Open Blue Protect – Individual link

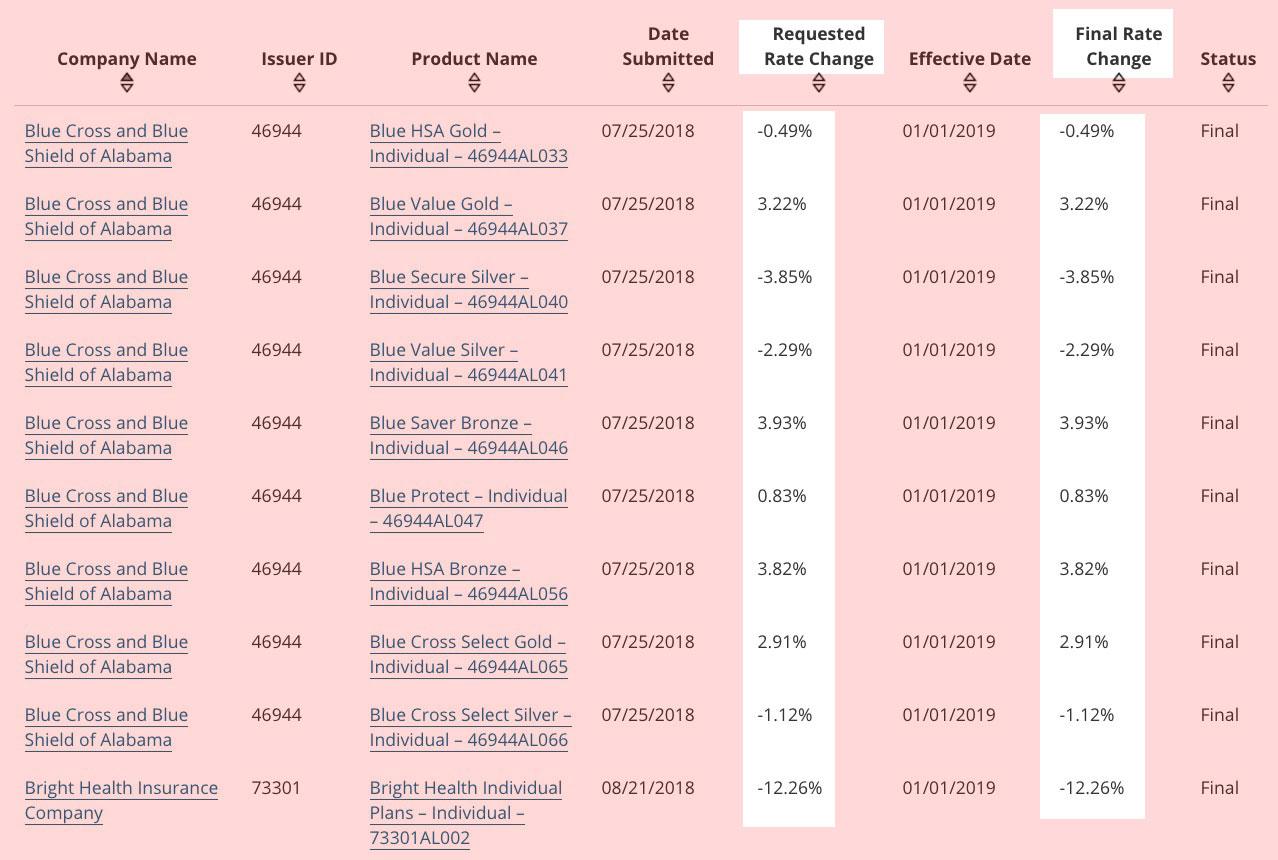468,508
